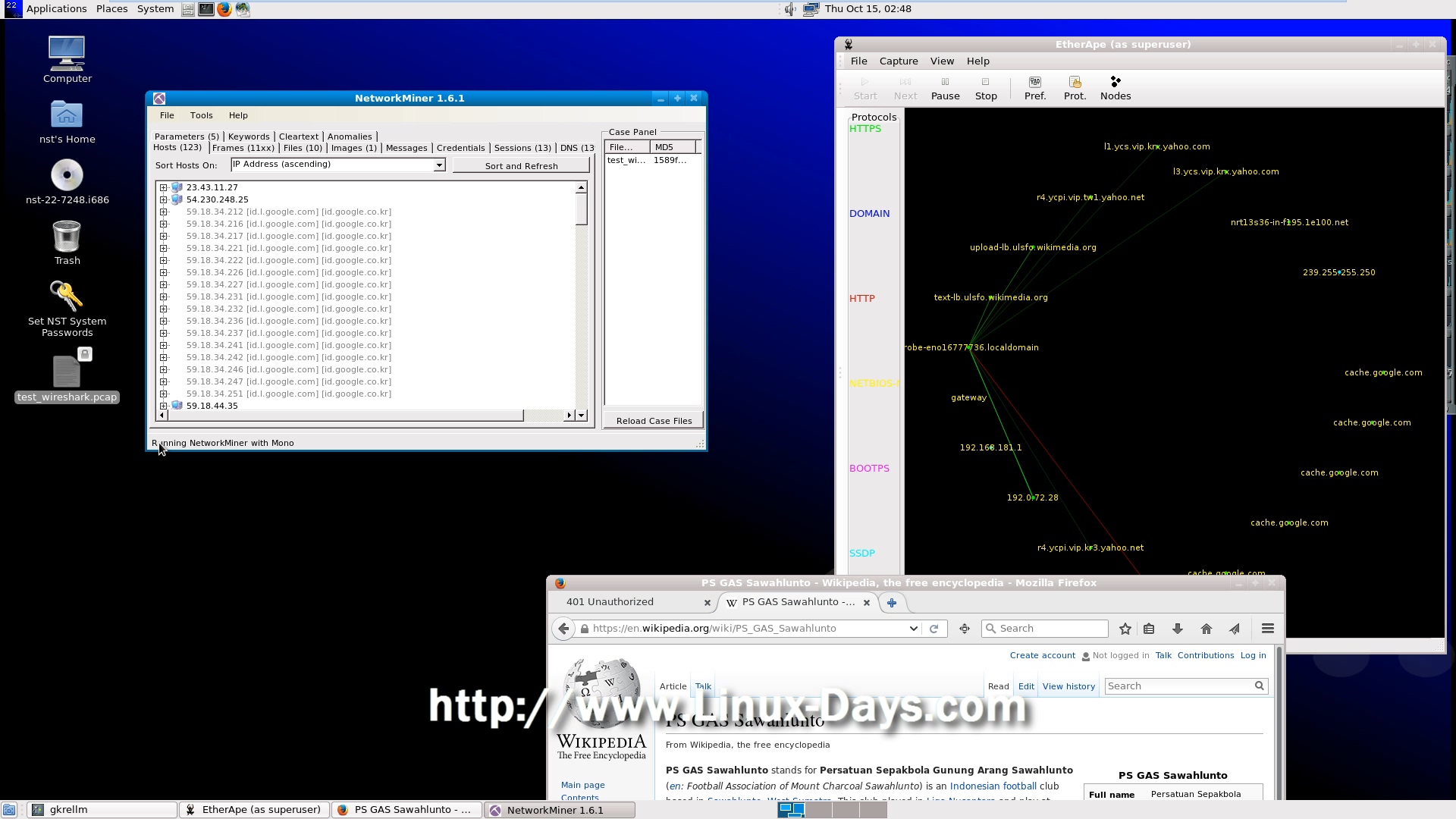
Task: Open View history tab on Wikipedia
Action: pos(1068,687)
